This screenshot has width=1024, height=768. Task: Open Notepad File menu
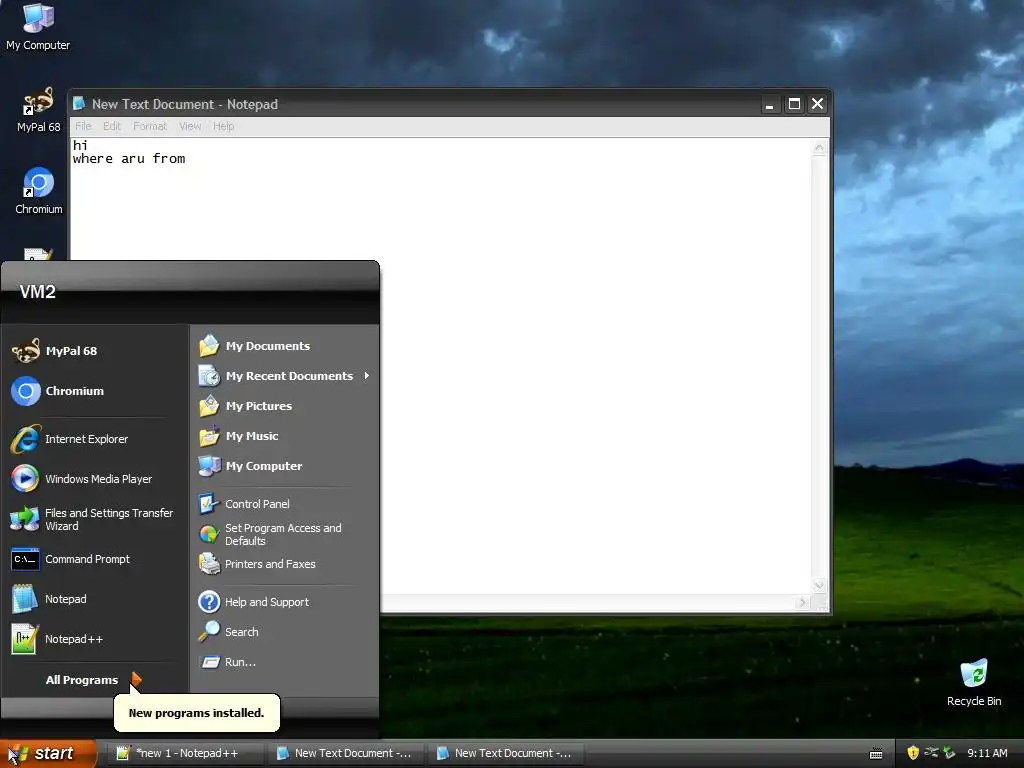coord(83,126)
